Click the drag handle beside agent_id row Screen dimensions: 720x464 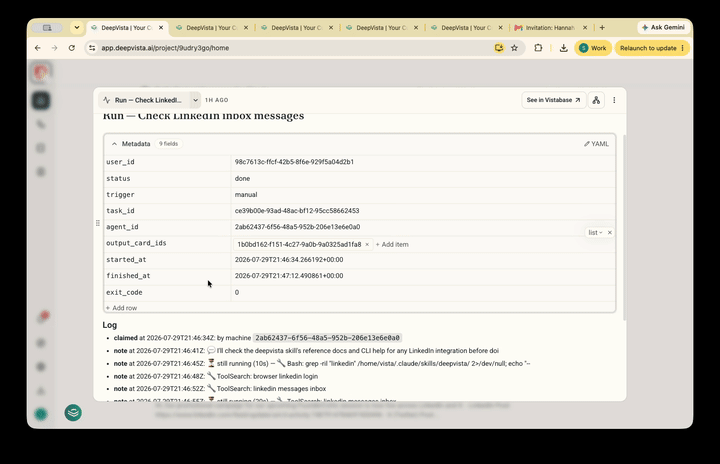coord(97,223)
